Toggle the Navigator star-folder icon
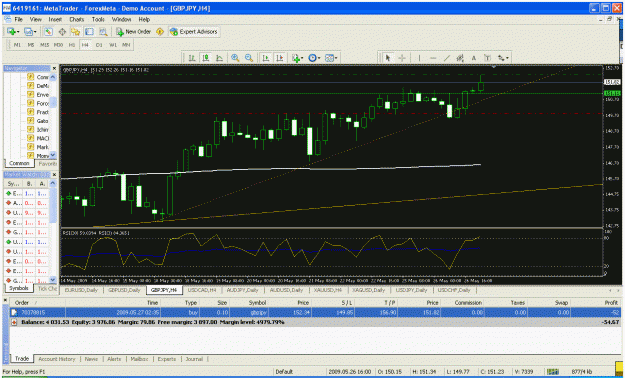This screenshot has width=625, height=378. point(76,32)
